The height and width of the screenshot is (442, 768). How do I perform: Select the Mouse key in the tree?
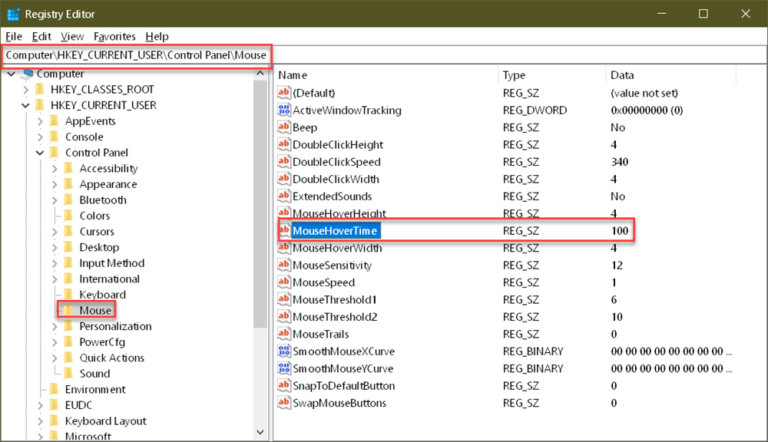95,310
